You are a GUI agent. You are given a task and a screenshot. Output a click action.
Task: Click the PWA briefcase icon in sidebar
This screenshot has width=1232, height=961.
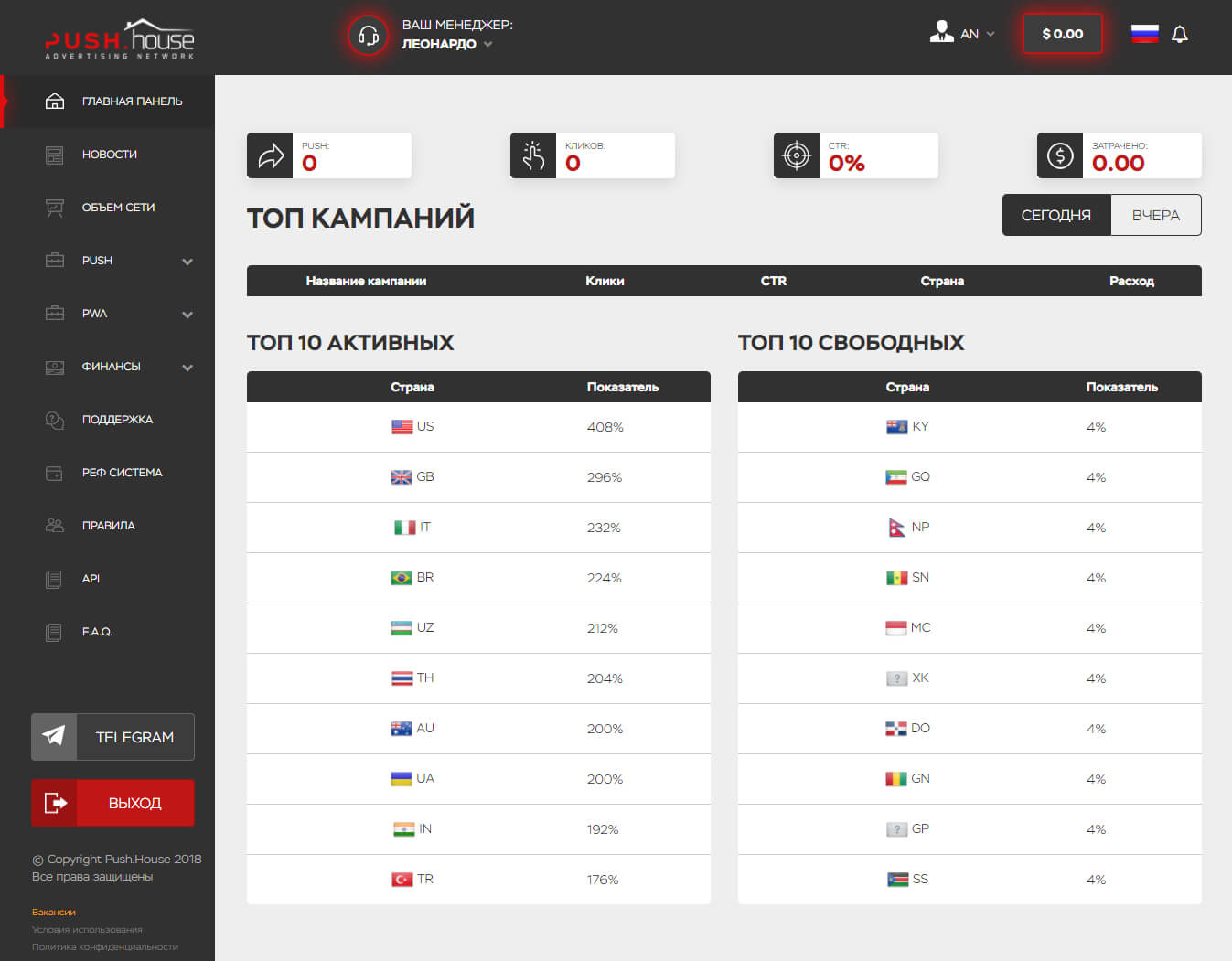[55, 314]
